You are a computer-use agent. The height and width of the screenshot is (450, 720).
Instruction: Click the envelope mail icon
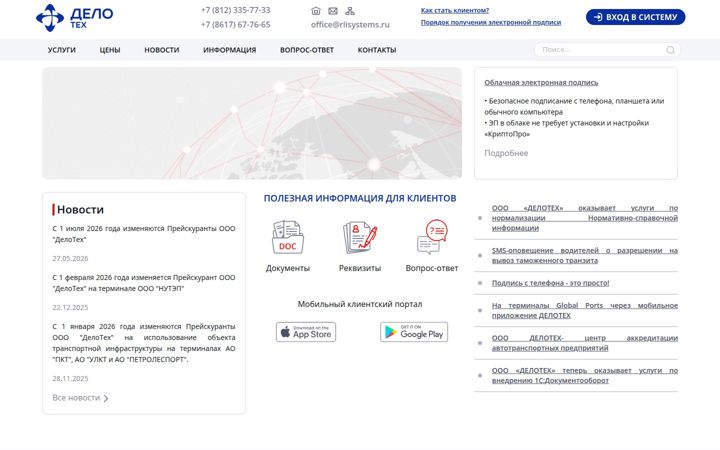pyautogui.click(x=333, y=11)
